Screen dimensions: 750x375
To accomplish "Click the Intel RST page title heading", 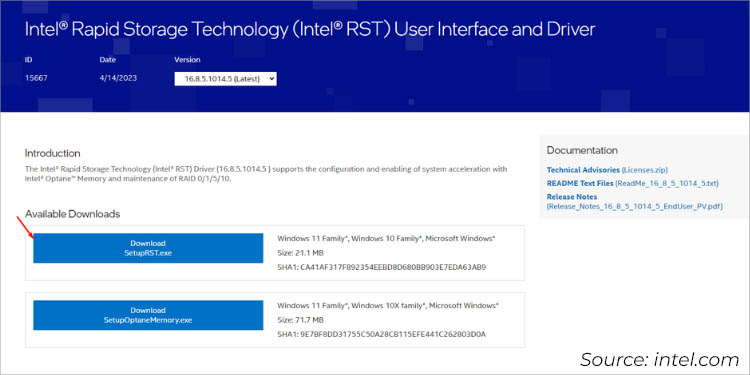I will [310, 30].
